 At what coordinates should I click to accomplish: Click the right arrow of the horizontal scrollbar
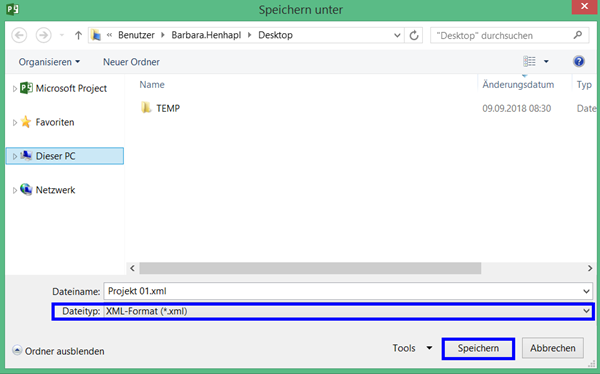590,268
